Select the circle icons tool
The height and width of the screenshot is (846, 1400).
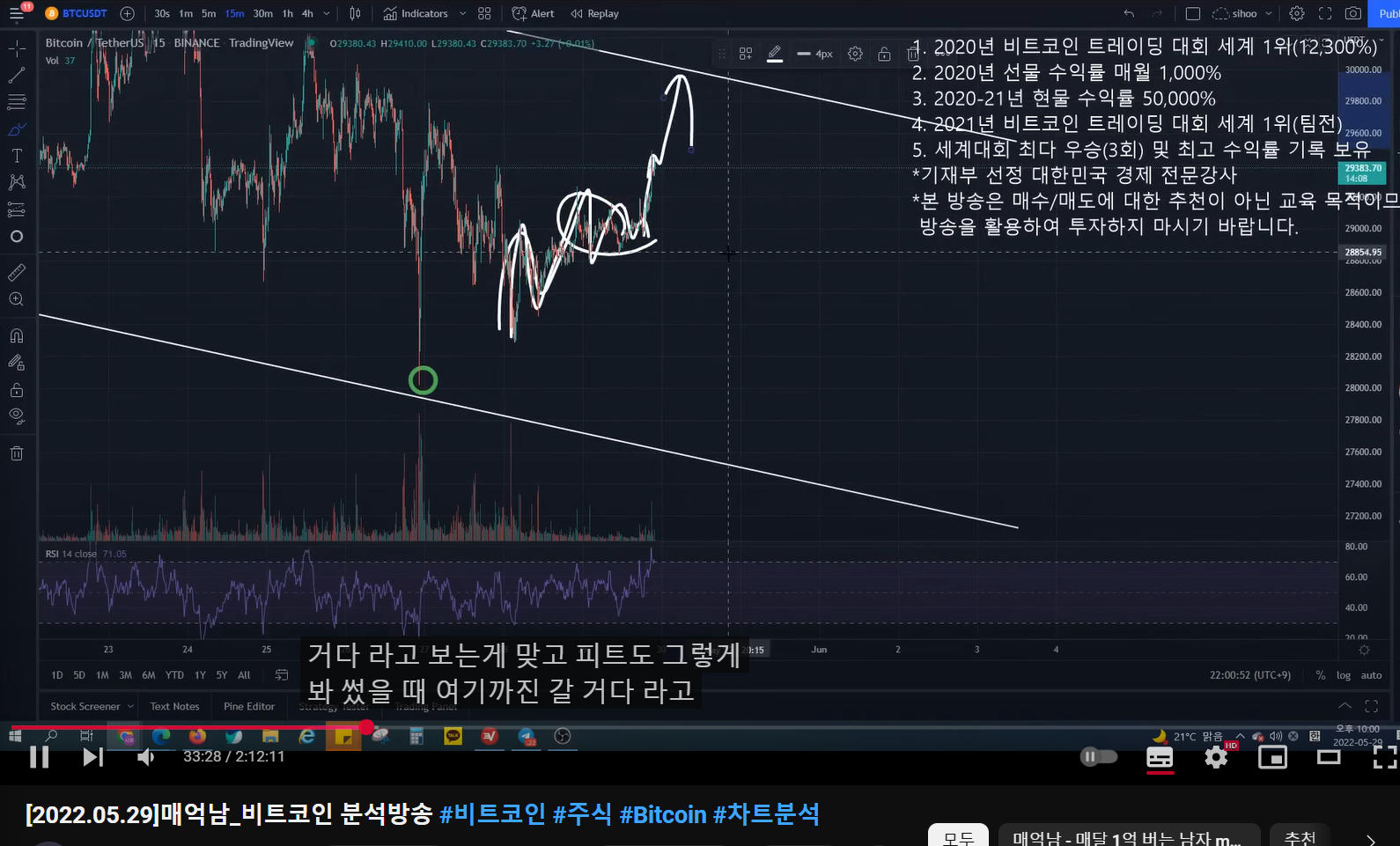17,237
